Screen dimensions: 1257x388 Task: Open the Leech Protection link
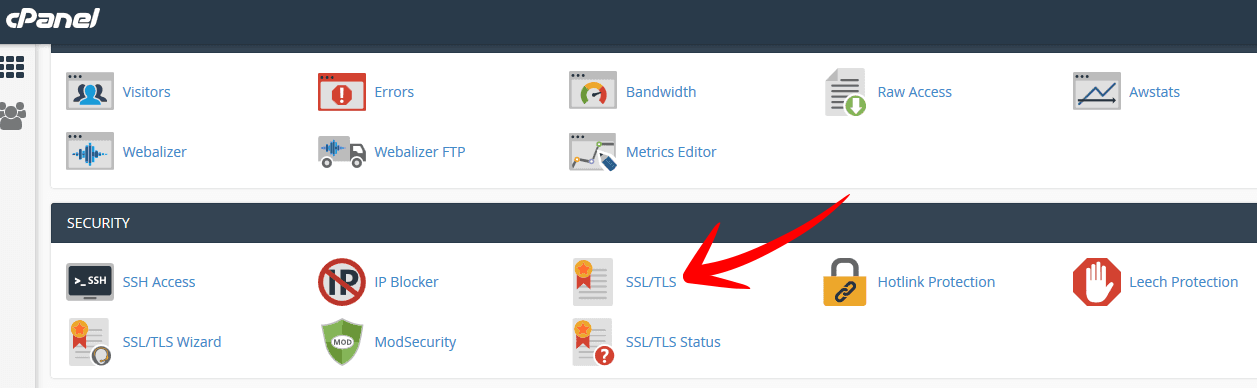coord(1184,282)
